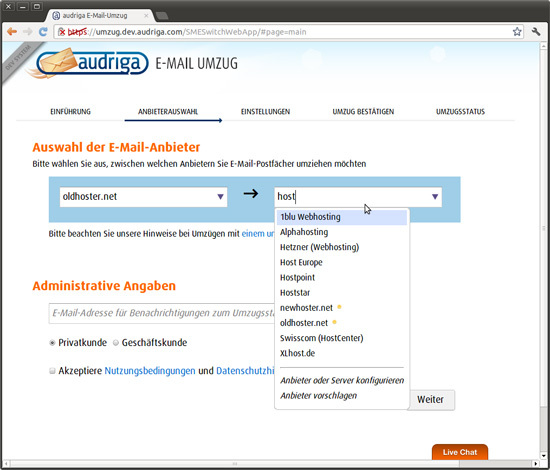
Task: Click Anbieter oder Server konfigurieren
Action: [x=342, y=381]
